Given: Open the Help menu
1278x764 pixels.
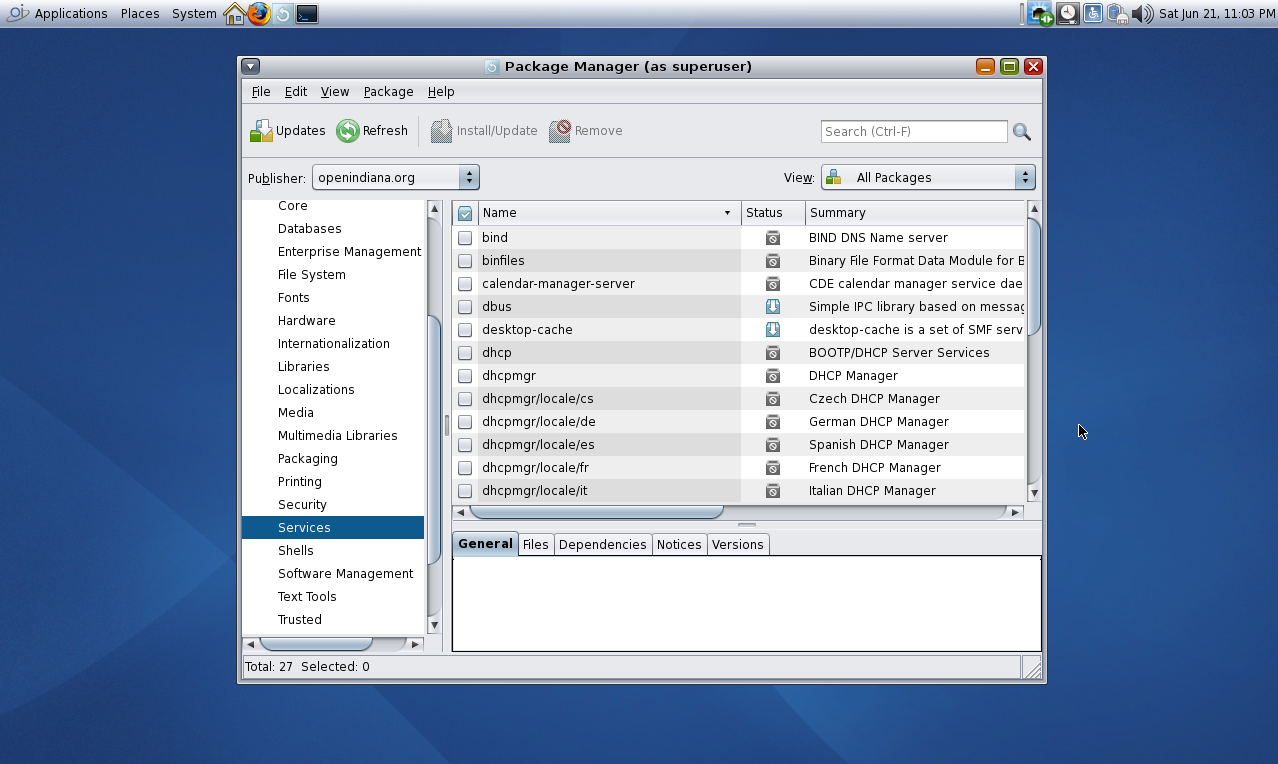Looking at the screenshot, I should point(441,91).
